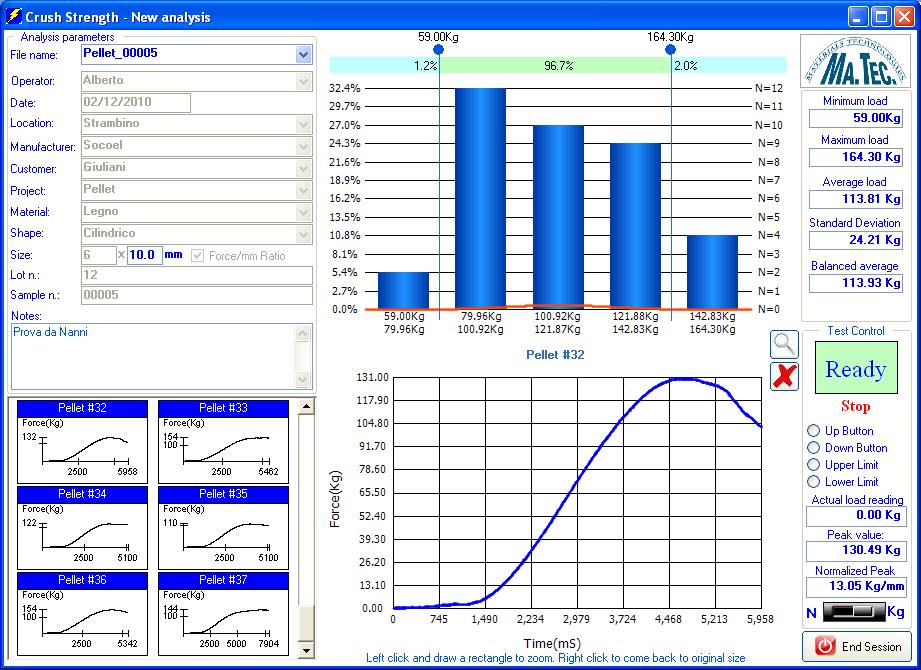
Task: Toggle the N/Kg unit switch
Action: [x=853, y=611]
